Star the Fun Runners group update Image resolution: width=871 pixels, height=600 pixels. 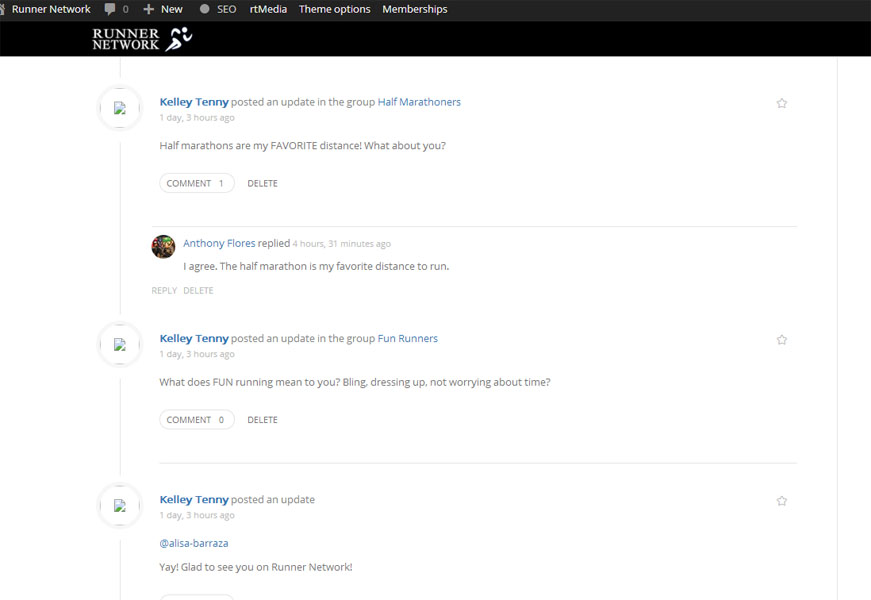point(782,340)
